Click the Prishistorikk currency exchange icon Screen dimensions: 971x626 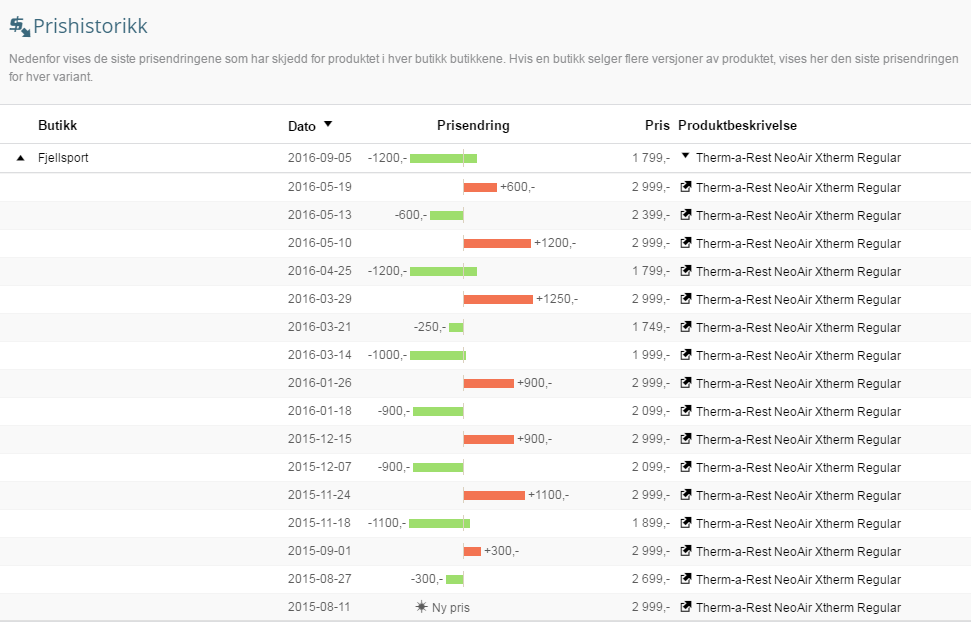19,26
